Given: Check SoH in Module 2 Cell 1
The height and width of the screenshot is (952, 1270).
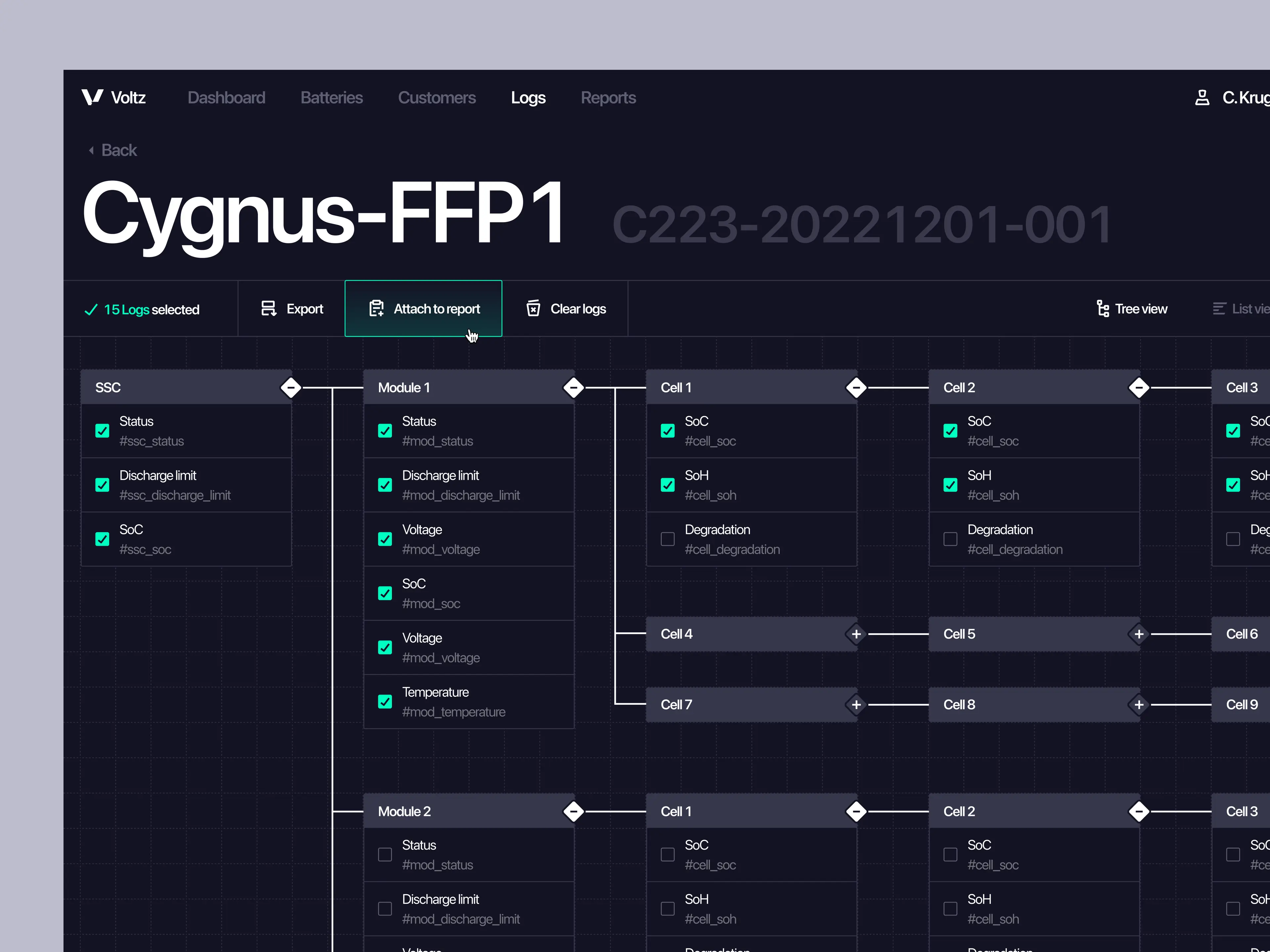Looking at the screenshot, I should pos(668,909).
